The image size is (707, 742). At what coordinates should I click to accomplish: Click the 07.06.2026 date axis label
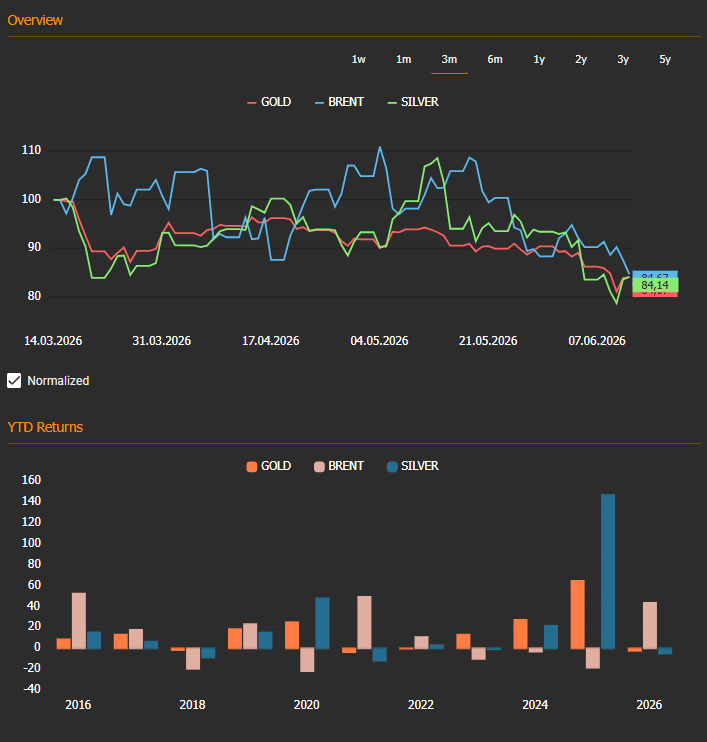point(597,341)
